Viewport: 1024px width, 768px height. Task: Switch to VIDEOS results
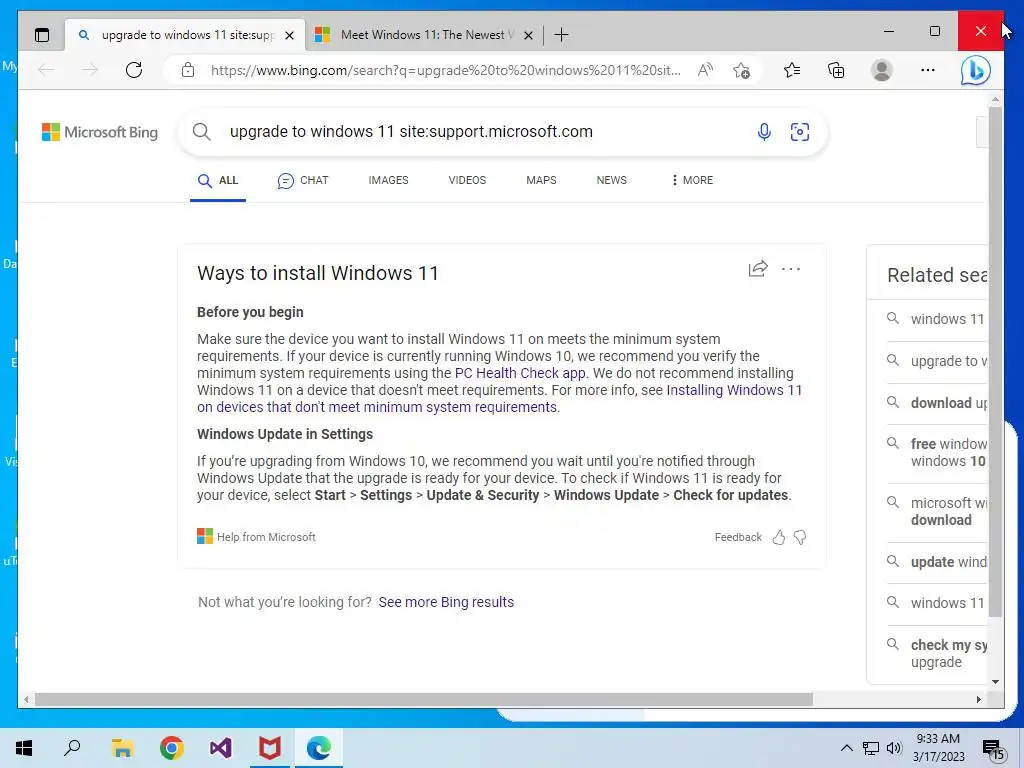click(x=467, y=180)
